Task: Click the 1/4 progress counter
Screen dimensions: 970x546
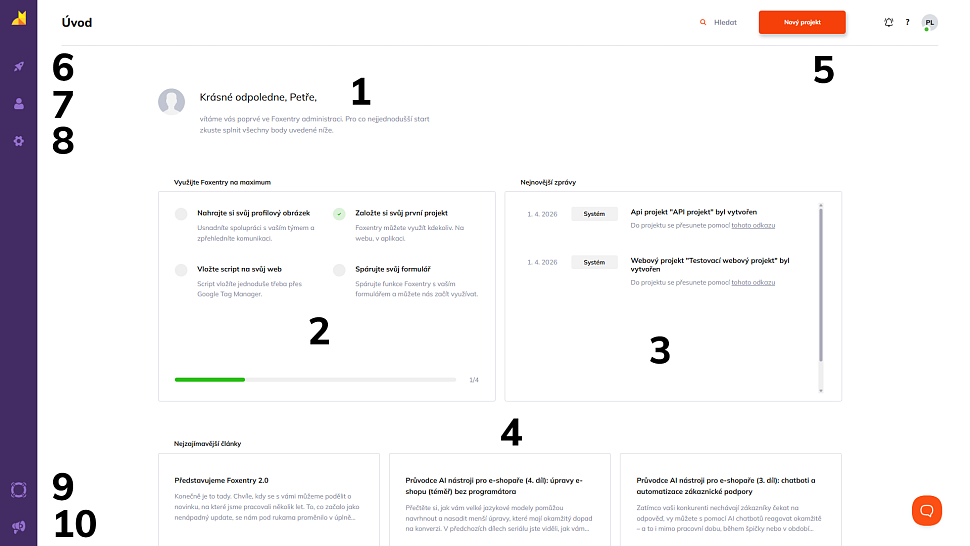Action: tap(474, 380)
